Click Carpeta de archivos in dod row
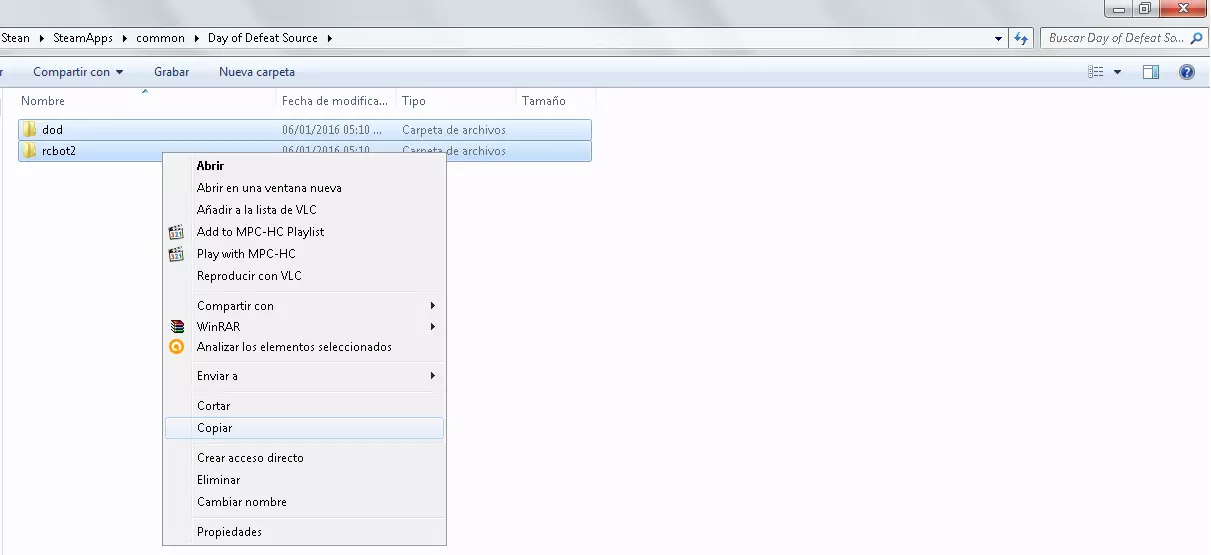The height and width of the screenshot is (555, 1211). pos(454,130)
